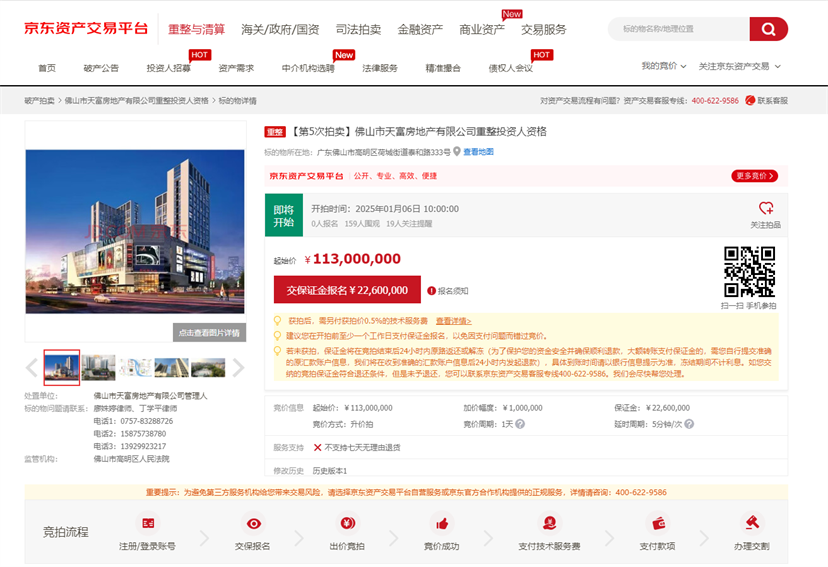Select the 资产需求 menu item
Image resolution: width=828 pixels, height=567 pixels.
236,68
